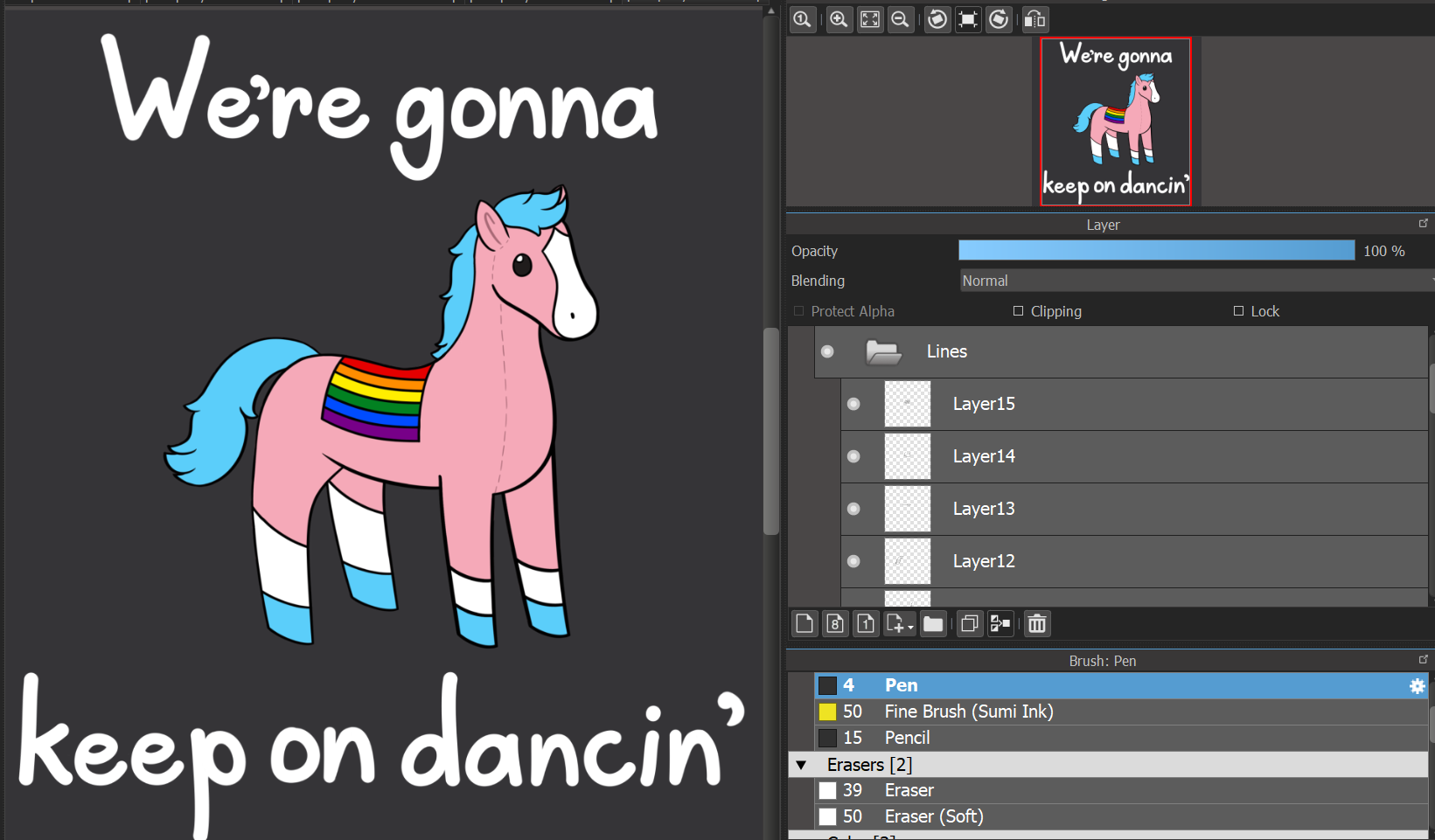Add a new 8-bit layer
Image resolution: width=1435 pixels, height=840 pixels.
(835, 624)
